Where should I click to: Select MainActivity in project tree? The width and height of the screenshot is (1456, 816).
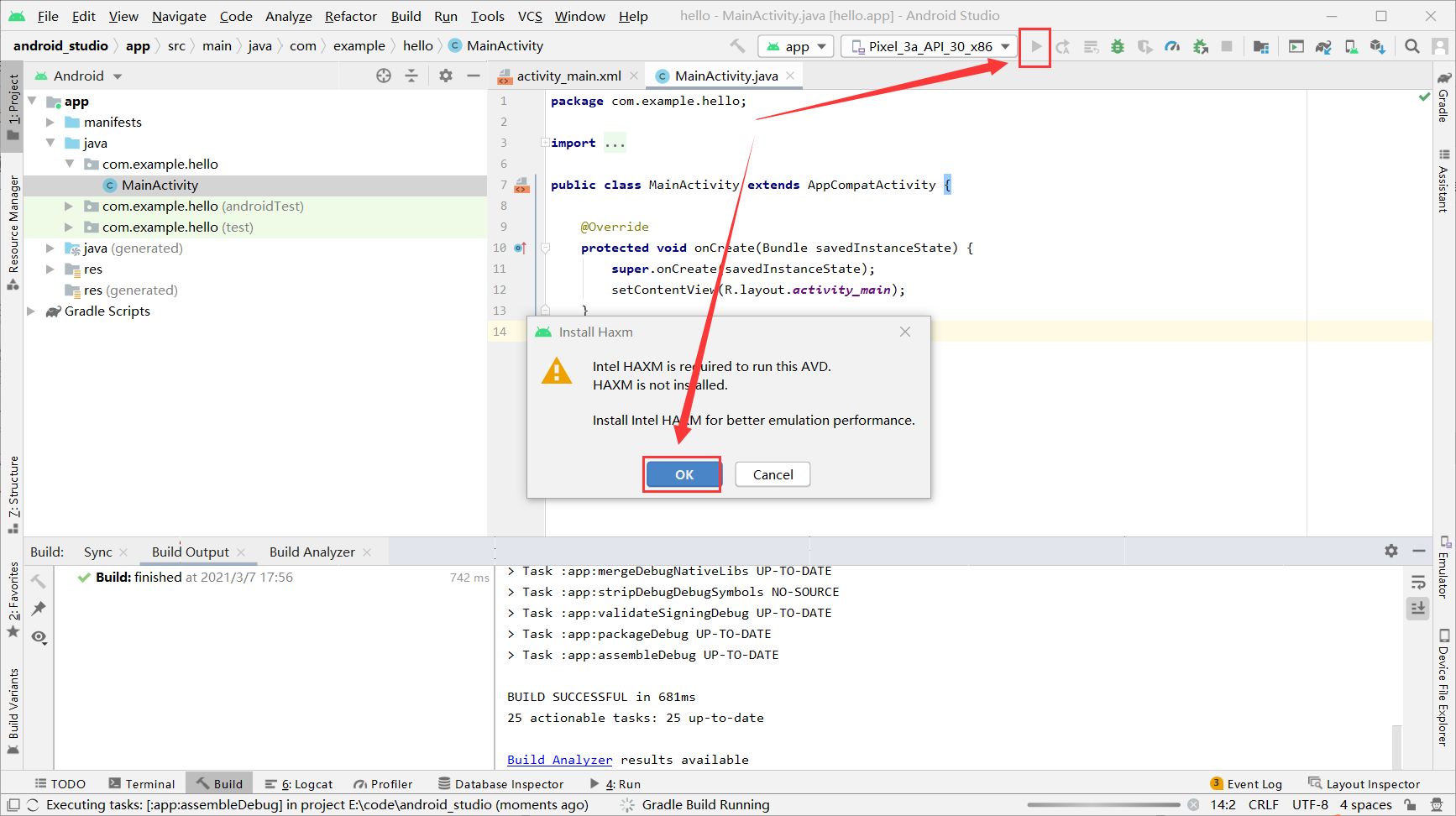(160, 186)
